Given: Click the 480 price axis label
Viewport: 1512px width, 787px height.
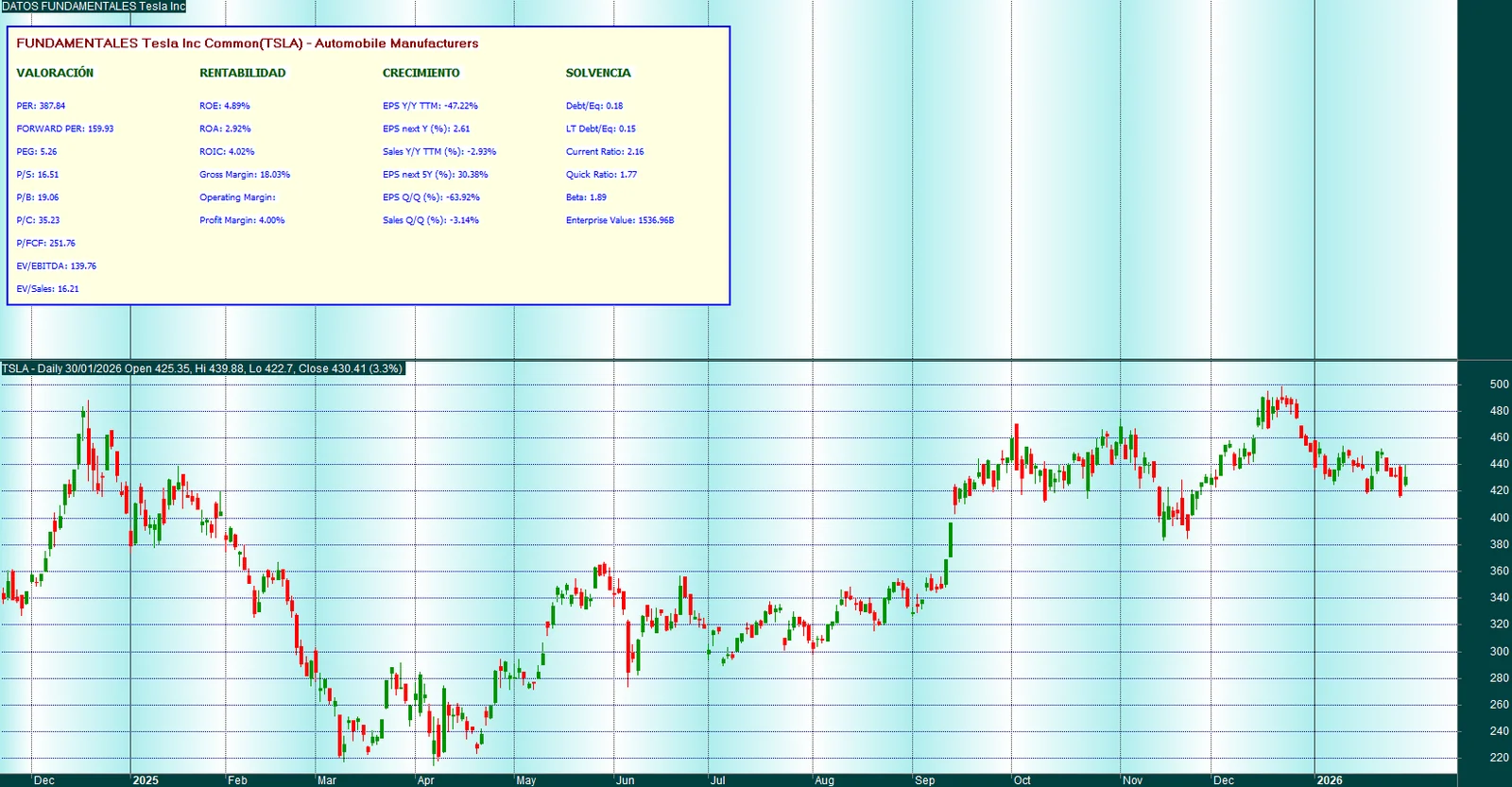Looking at the screenshot, I should coord(1499,411).
